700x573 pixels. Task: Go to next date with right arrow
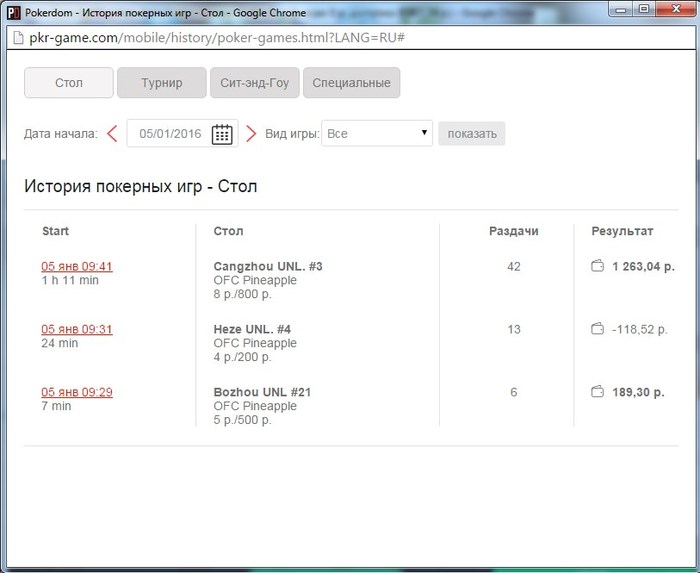[251, 133]
